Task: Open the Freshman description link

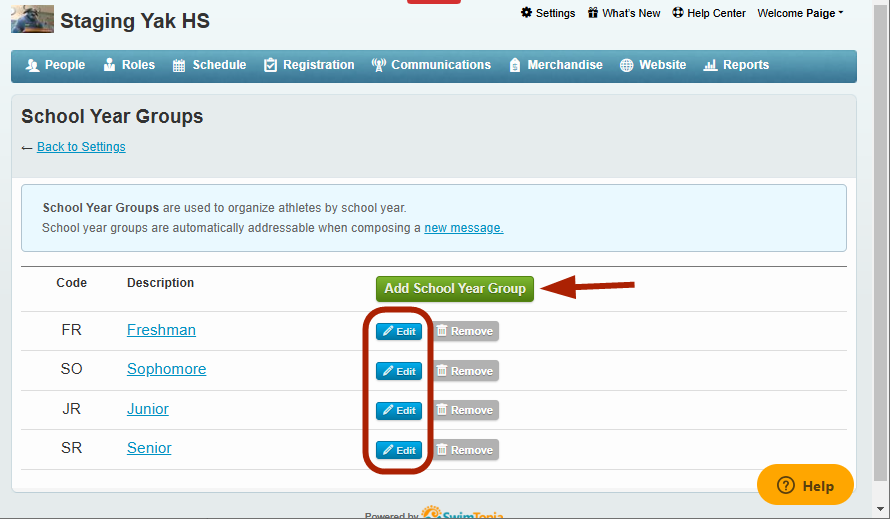Action: [x=161, y=330]
